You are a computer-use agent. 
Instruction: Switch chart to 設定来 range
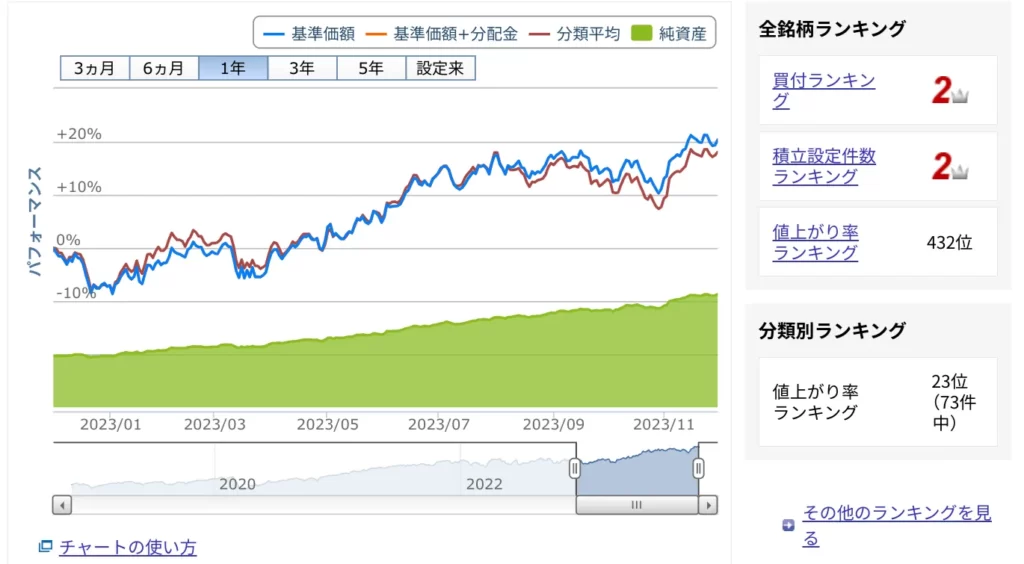click(440, 69)
